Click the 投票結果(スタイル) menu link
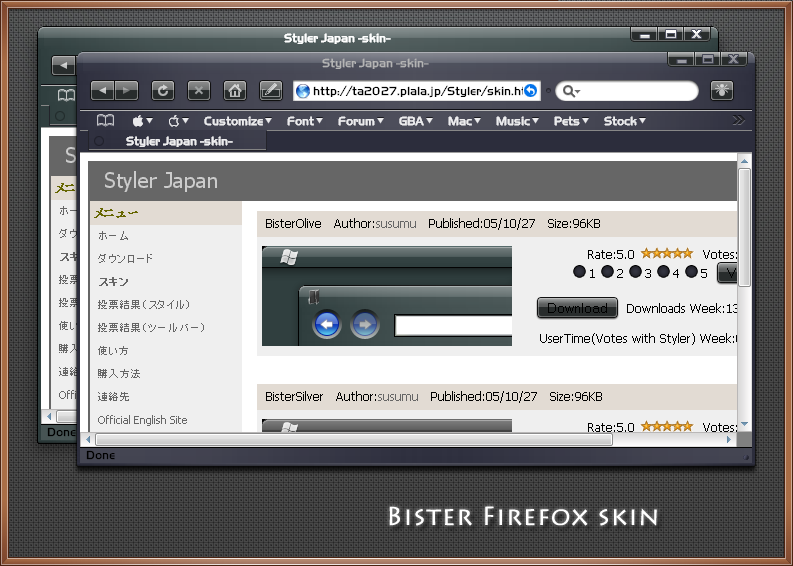793x566 pixels. coord(144,304)
